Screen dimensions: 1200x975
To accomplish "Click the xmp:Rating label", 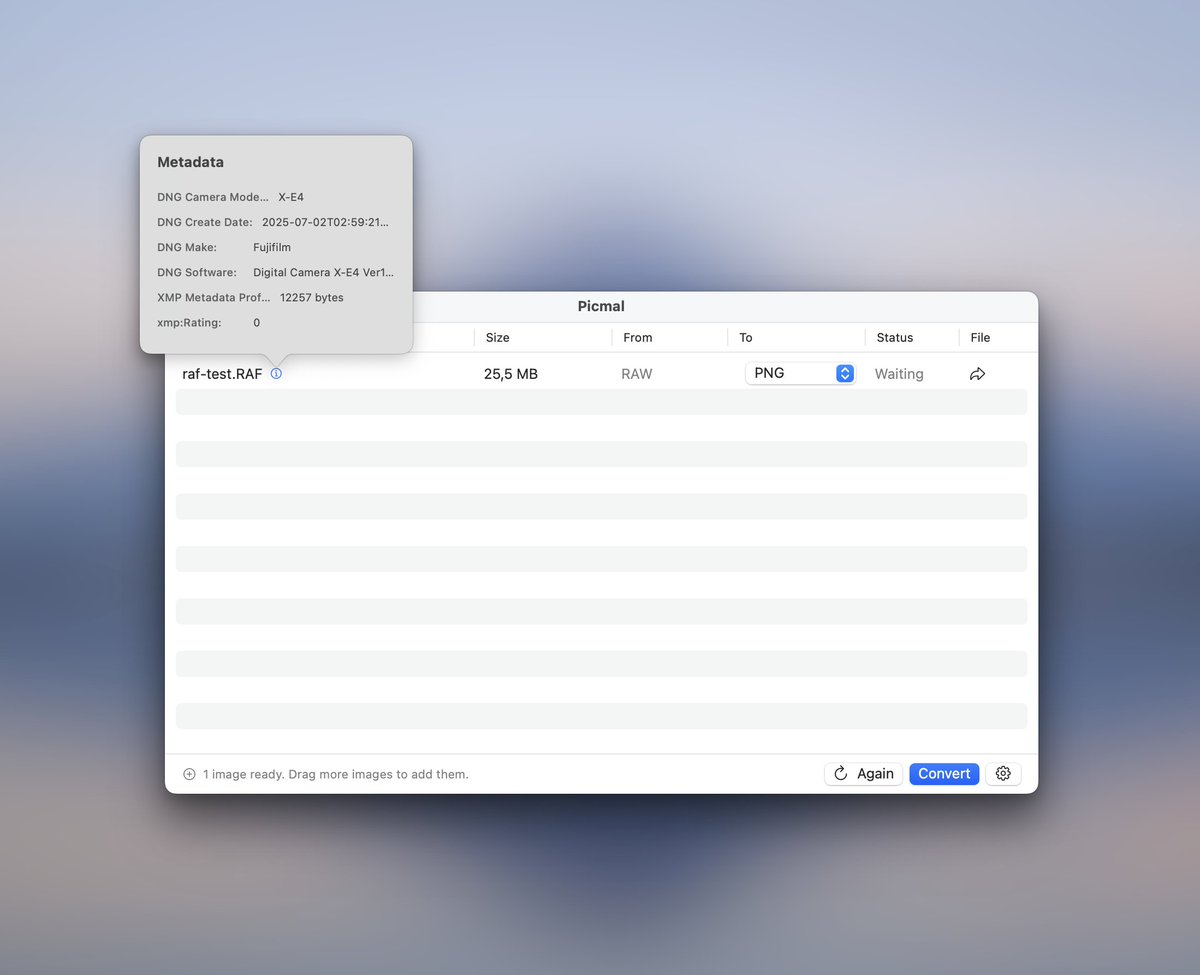I will click(x=189, y=322).
